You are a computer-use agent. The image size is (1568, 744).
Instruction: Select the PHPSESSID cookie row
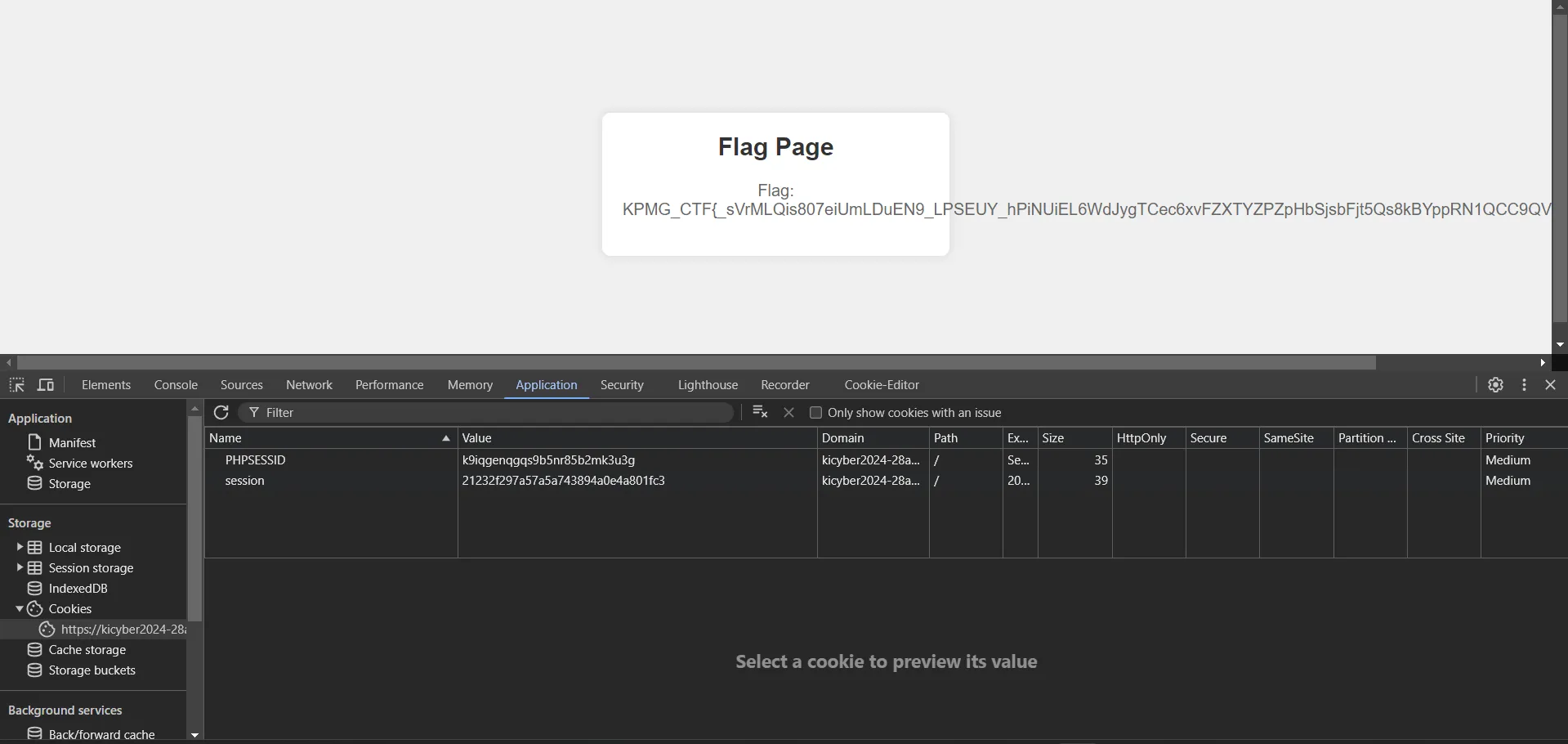coord(255,460)
